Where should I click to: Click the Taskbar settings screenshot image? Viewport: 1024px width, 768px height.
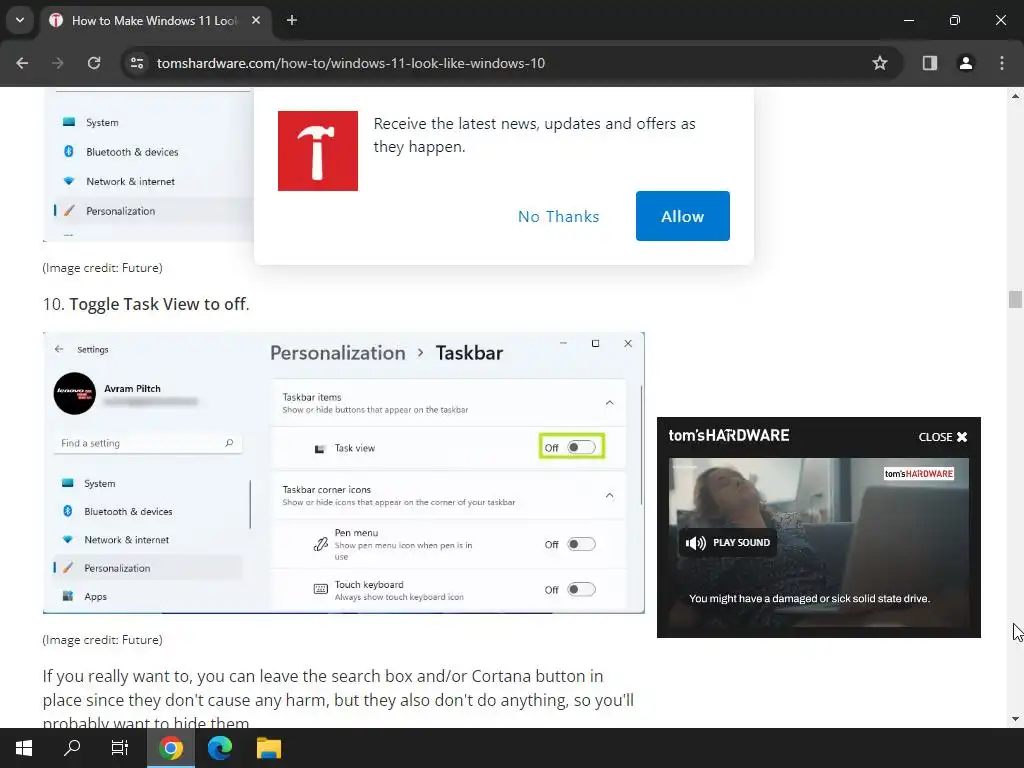click(344, 473)
